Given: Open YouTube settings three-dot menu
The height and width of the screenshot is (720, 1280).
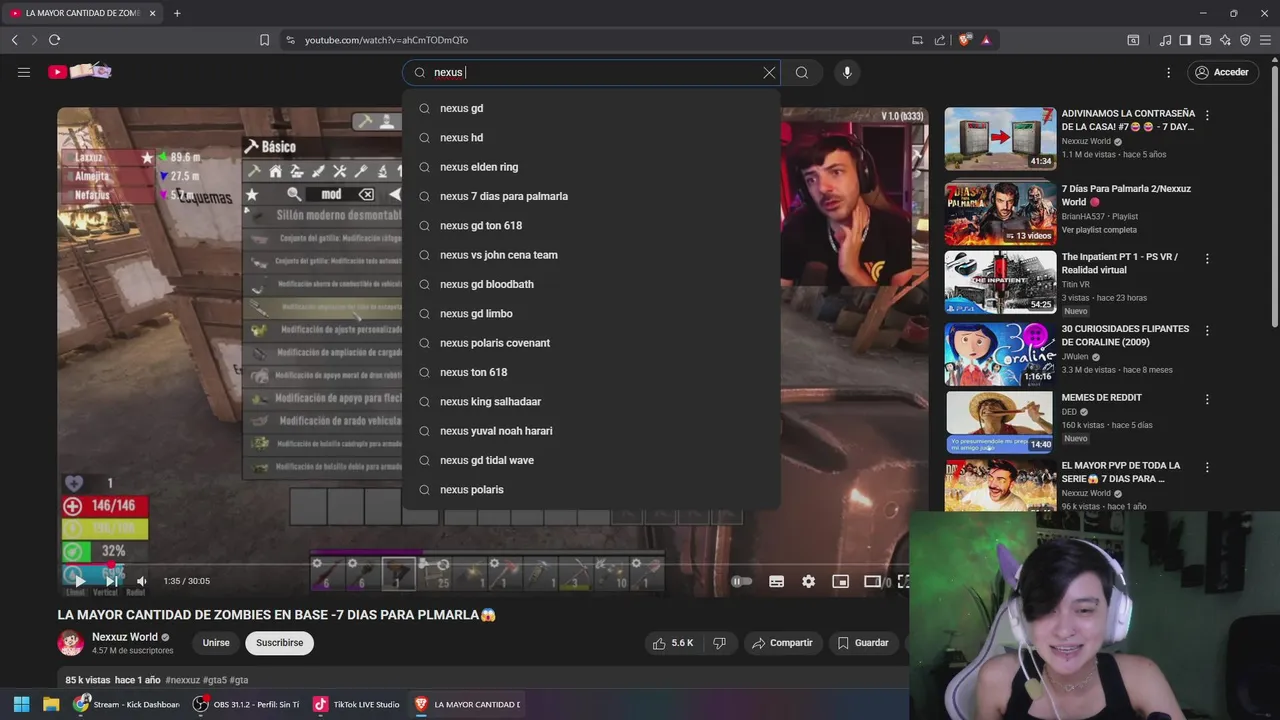Looking at the screenshot, I should click(1168, 72).
